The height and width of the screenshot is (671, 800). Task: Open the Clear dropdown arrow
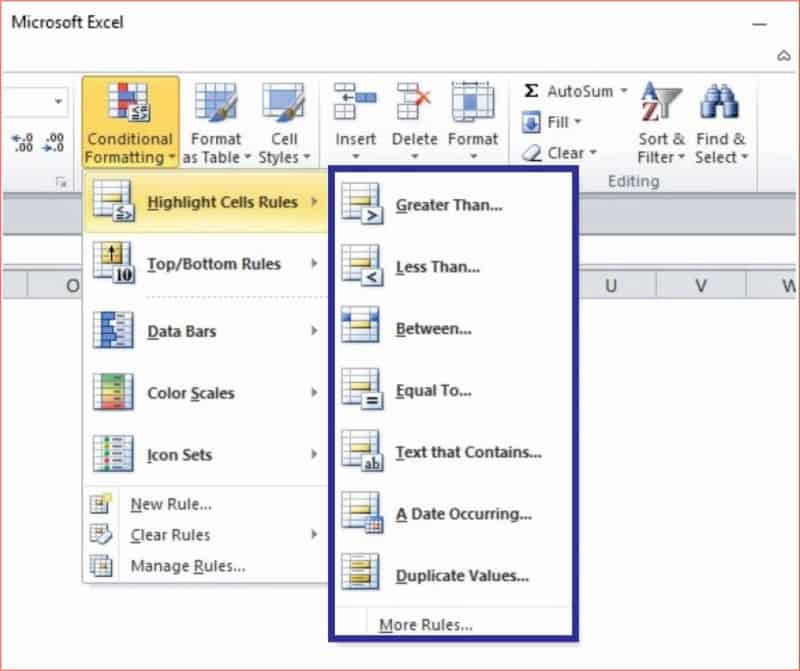point(593,153)
